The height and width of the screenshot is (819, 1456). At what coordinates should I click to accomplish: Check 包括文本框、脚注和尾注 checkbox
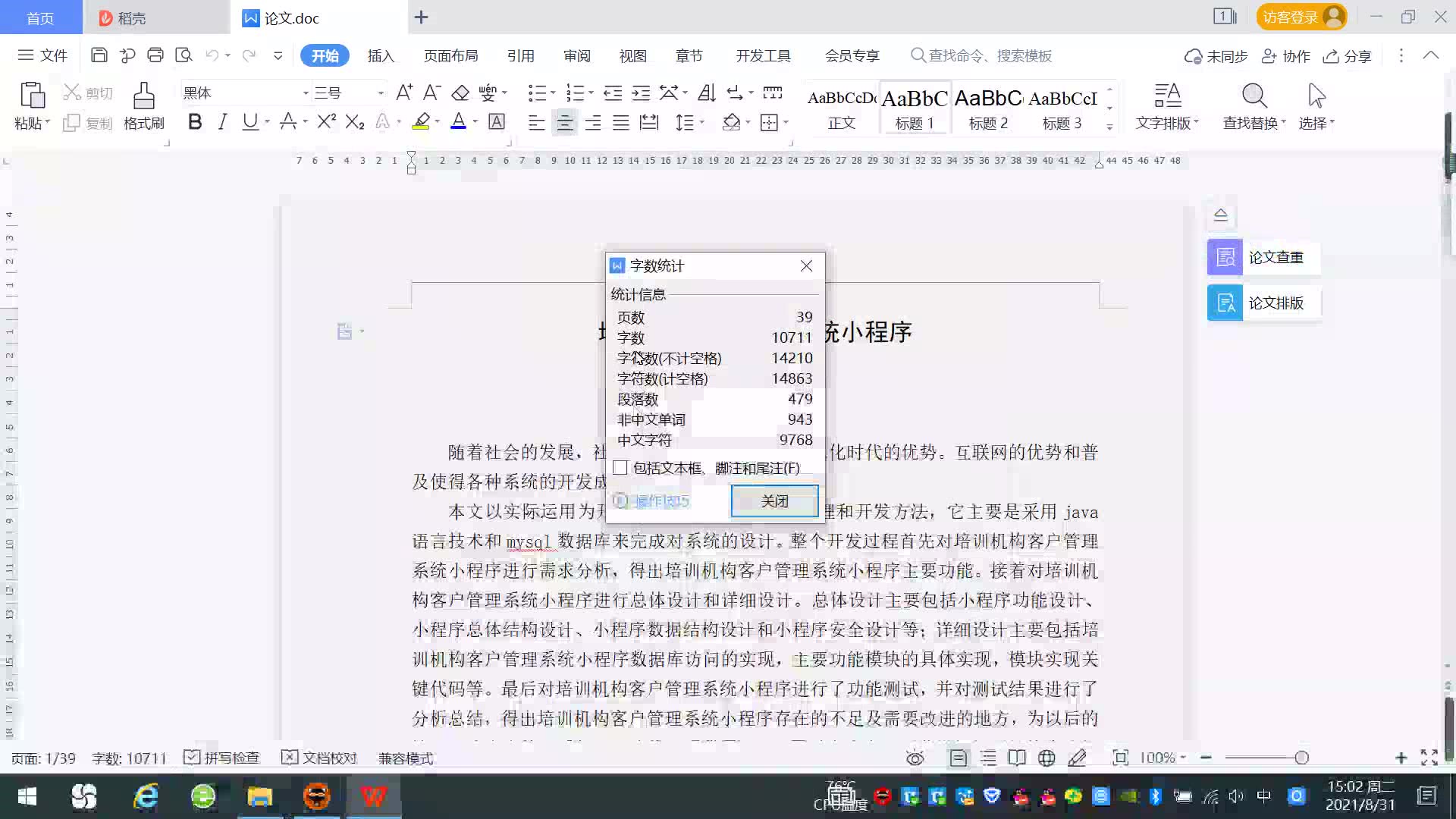tap(620, 468)
